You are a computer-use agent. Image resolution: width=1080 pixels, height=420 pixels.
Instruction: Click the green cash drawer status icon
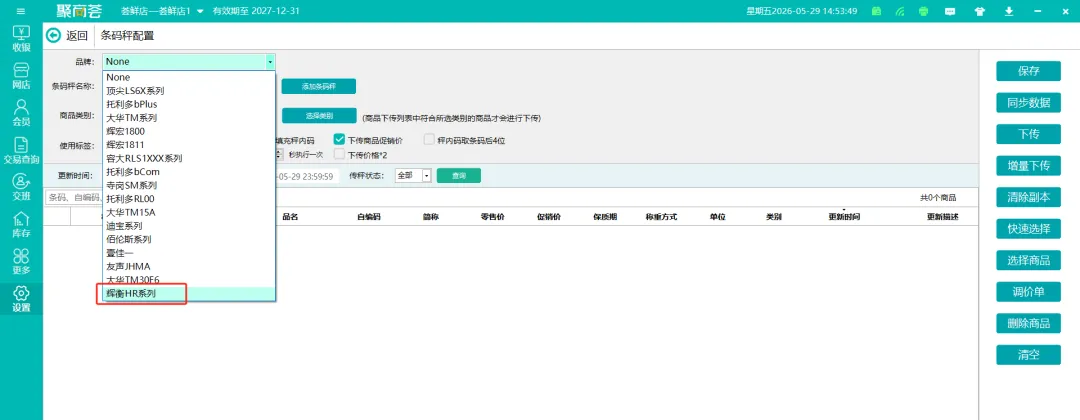(x=876, y=11)
